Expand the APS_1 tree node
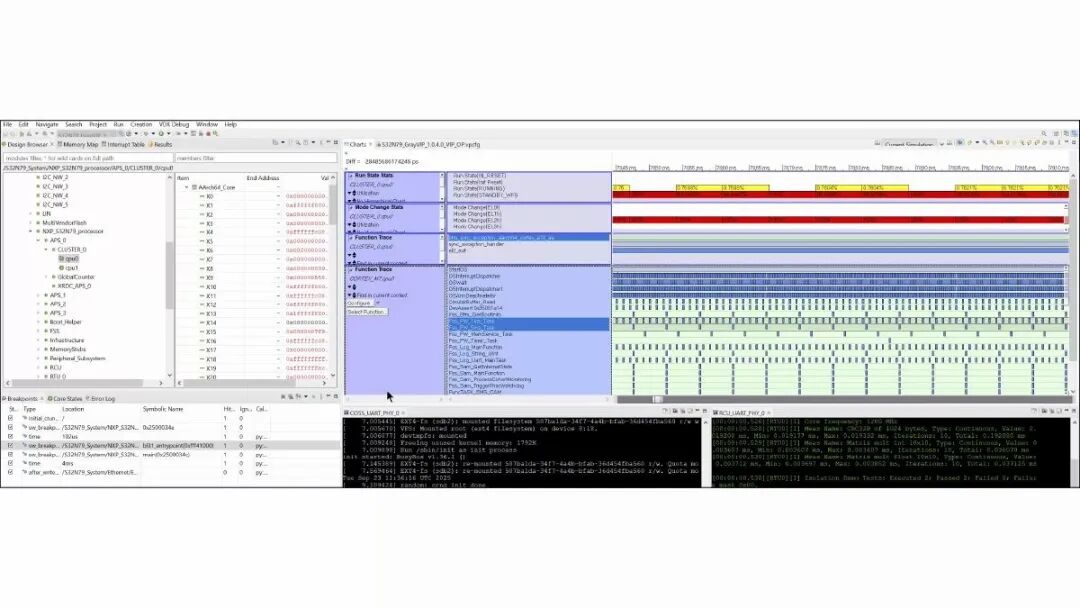 (37, 295)
